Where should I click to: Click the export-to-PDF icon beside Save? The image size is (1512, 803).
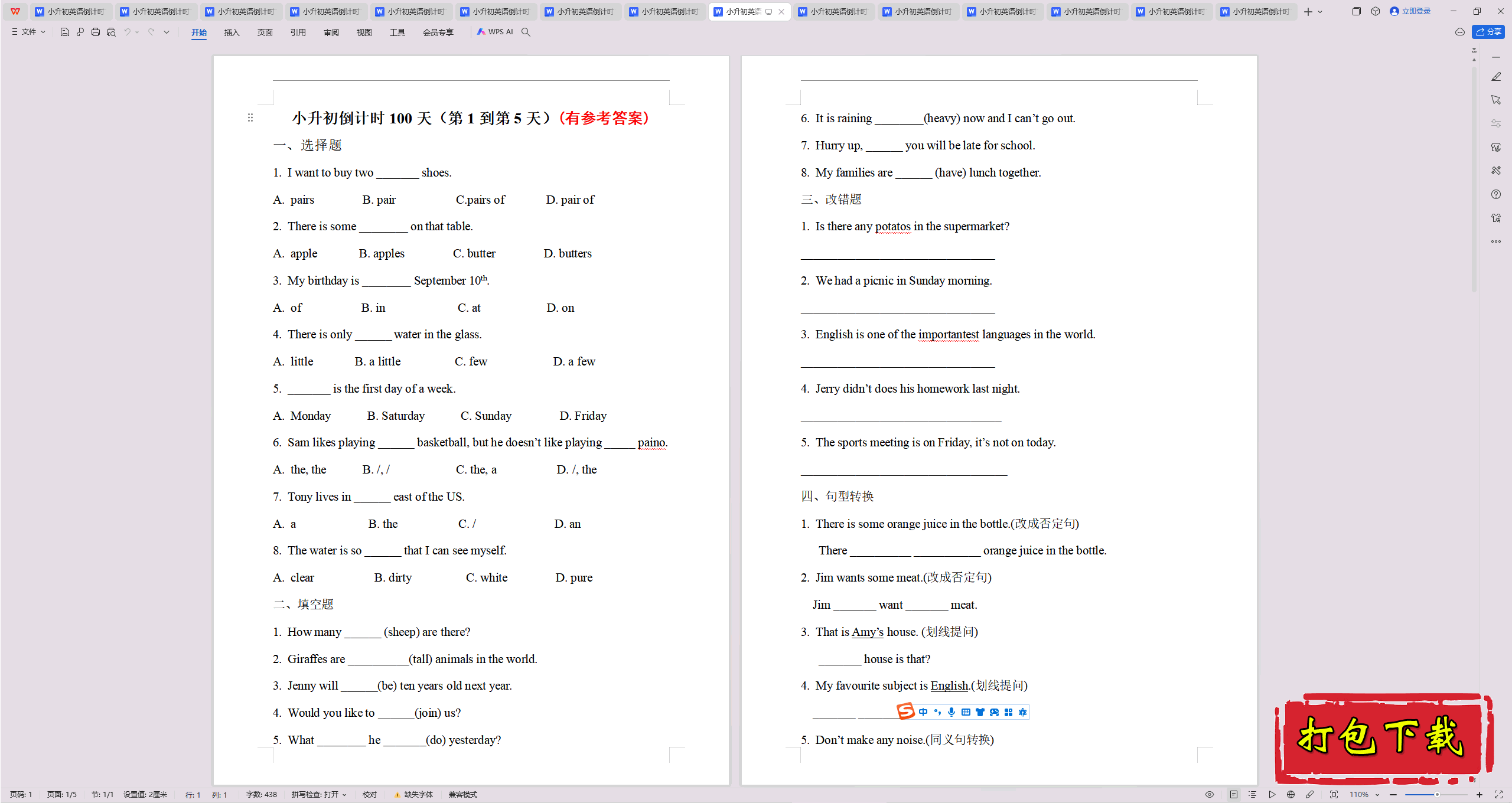click(80, 32)
